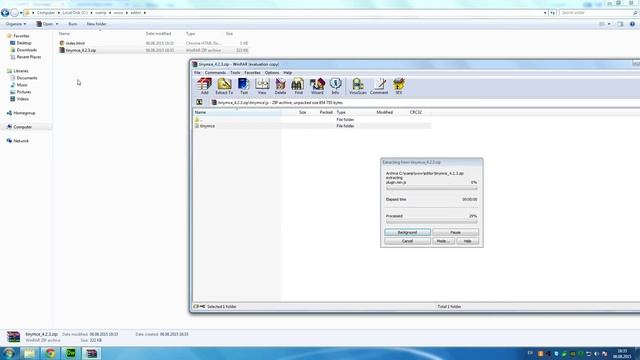
Task: Click the Find binoculars icon in WinRAR
Action: coord(298,86)
